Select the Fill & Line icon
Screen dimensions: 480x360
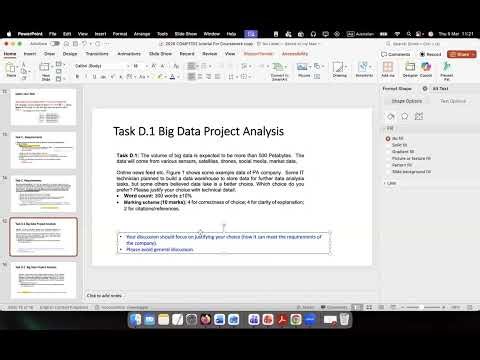391,116
